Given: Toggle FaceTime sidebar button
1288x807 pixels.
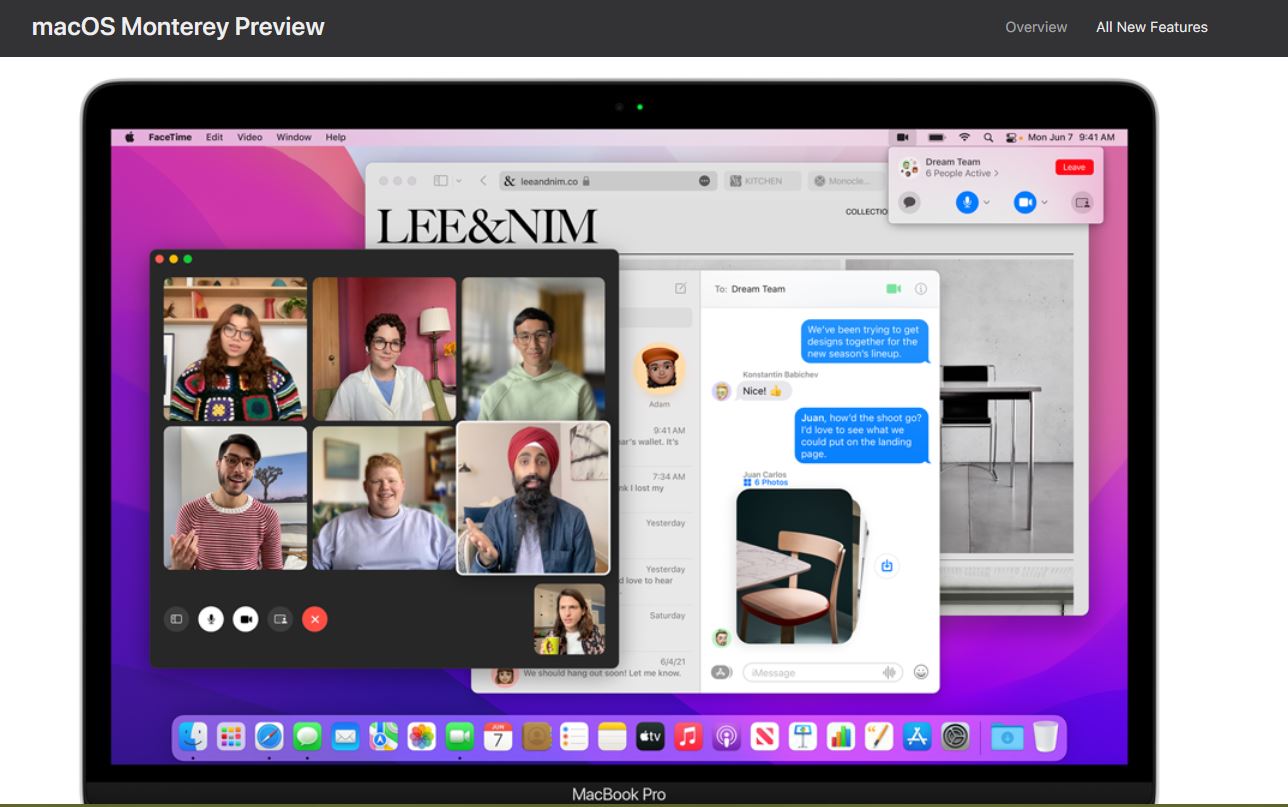Looking at the screenshot, I should click(176, 619).
